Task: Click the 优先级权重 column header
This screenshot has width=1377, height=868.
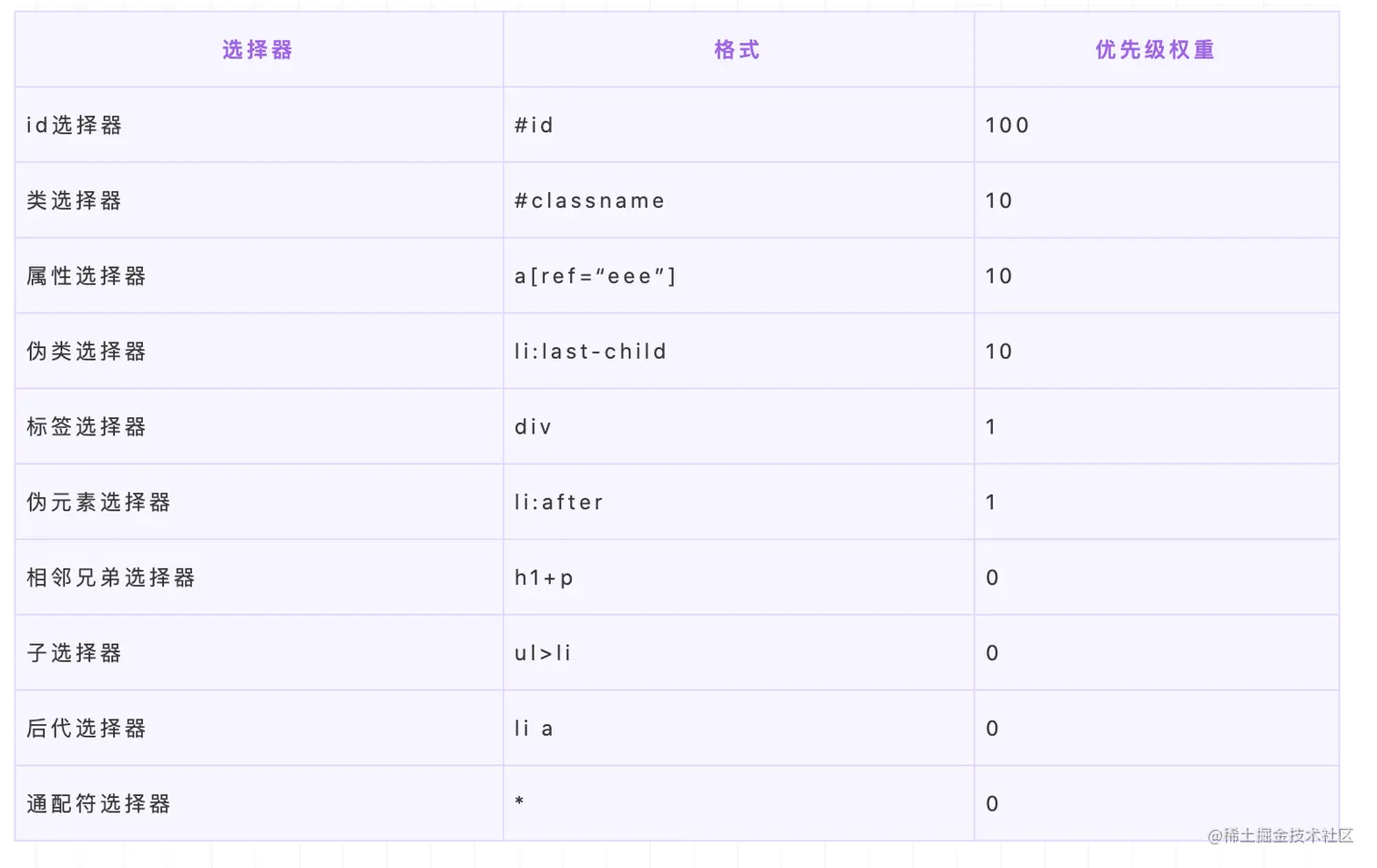Action: (x=1155, y=50)
